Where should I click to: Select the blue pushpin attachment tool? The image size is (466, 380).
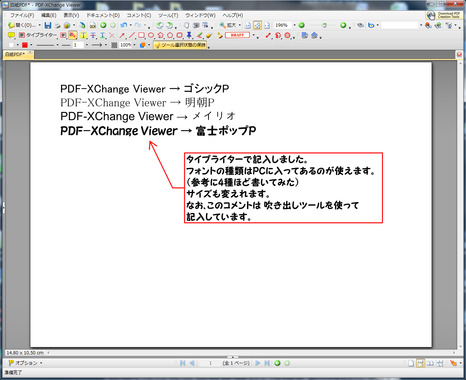(189, 35)
